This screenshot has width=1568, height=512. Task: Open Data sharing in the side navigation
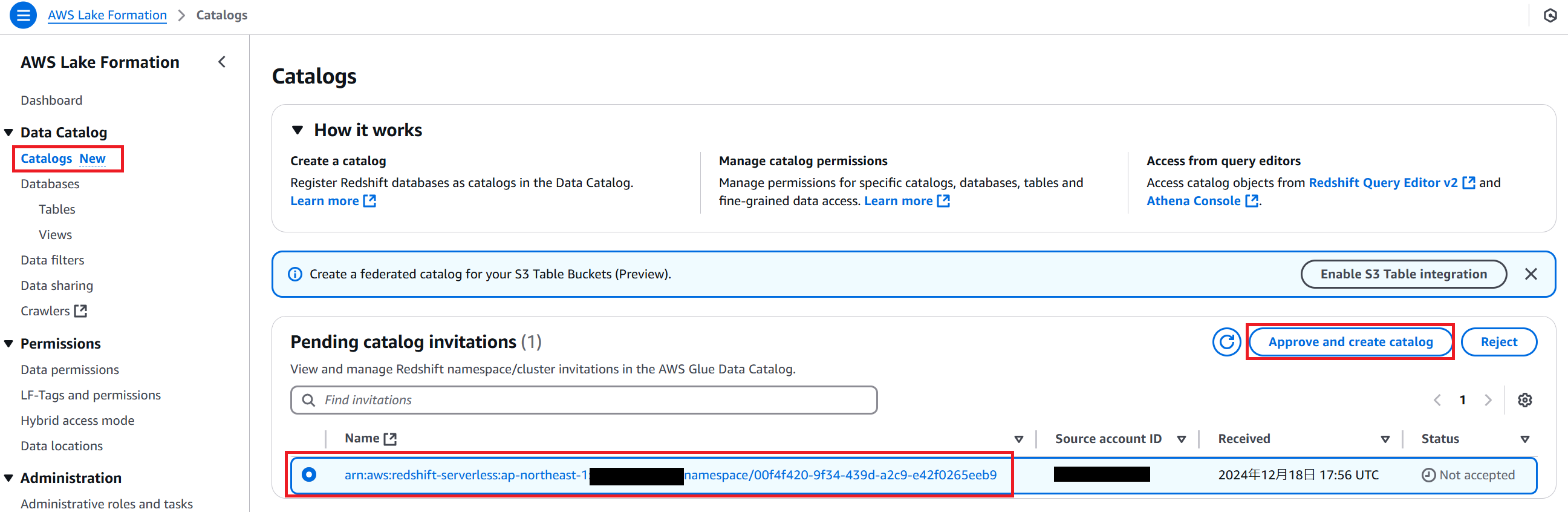tap(57, 286)
